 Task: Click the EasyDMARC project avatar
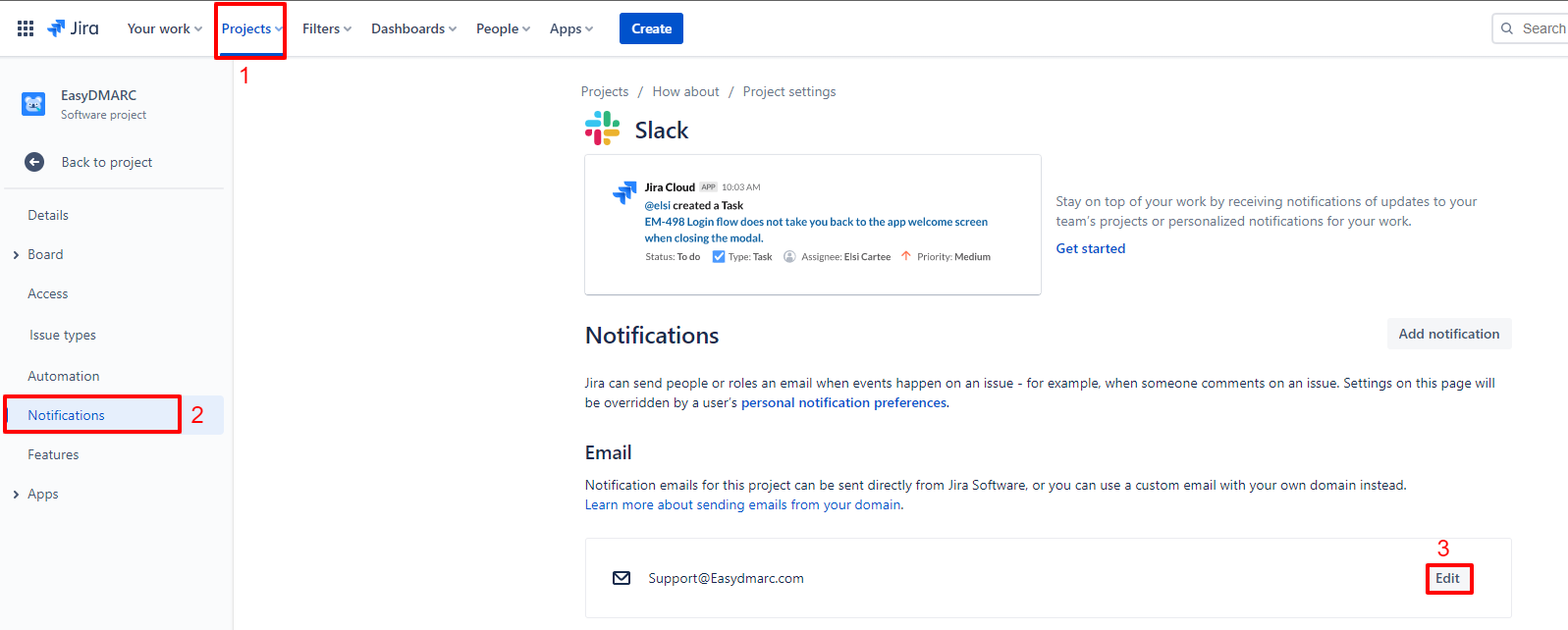tap(33, 104)
